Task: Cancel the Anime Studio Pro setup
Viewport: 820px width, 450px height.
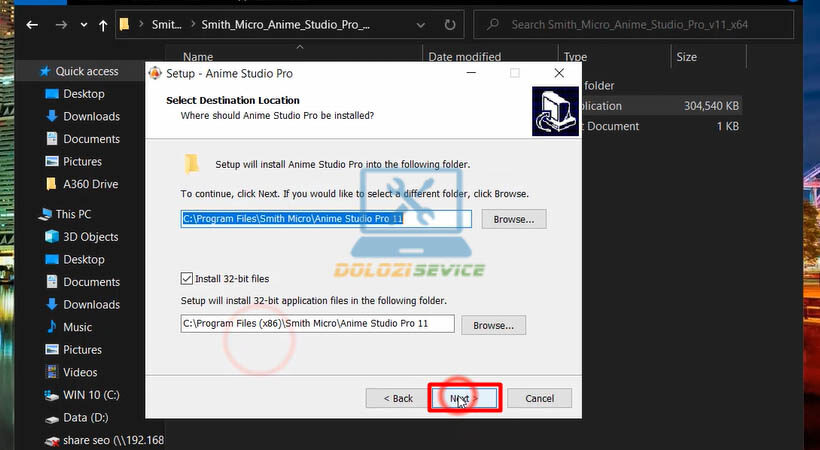Action: tap(539, 398)
